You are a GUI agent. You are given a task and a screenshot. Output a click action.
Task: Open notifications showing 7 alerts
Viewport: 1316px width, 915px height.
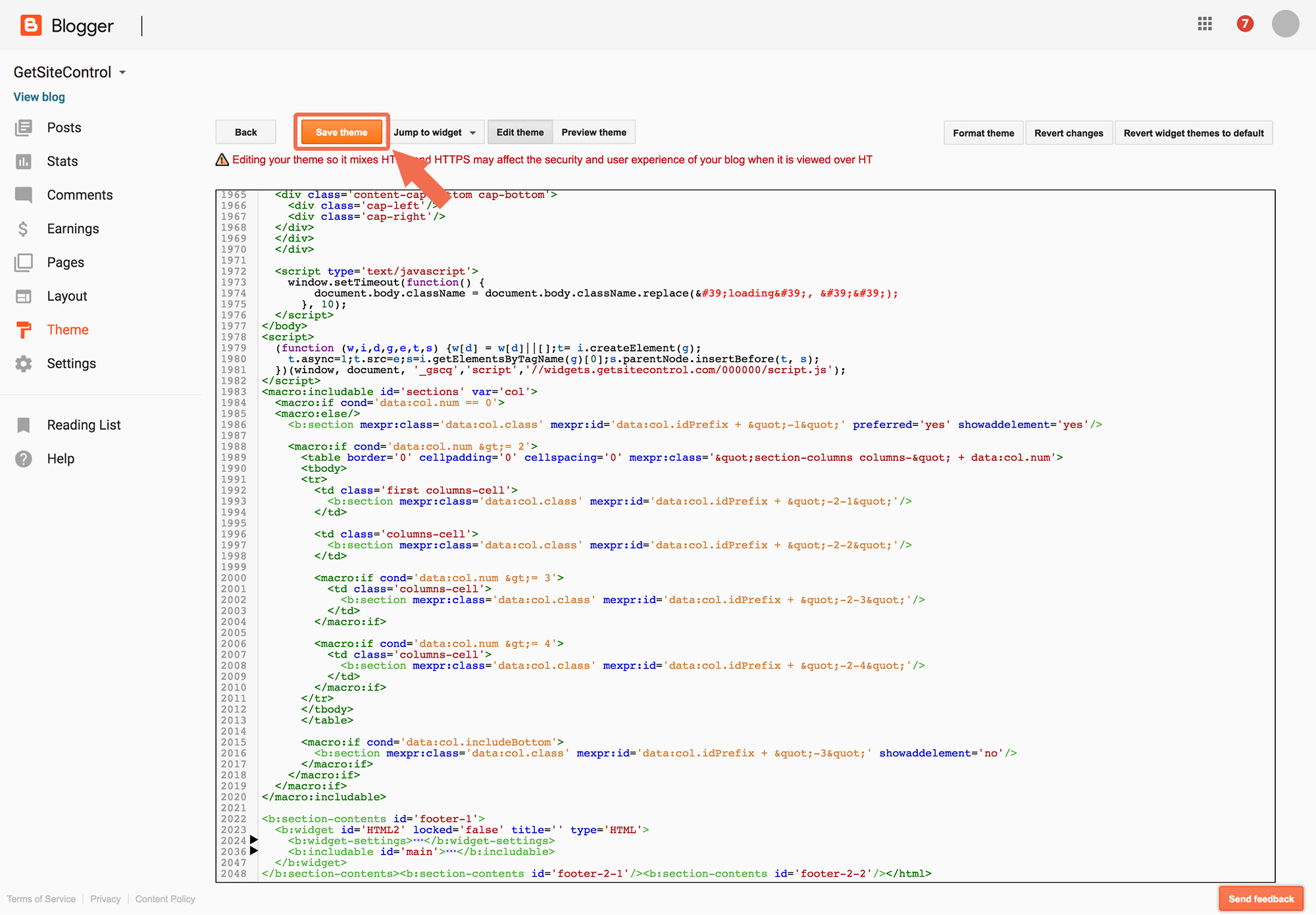(x=1245, y=24)
